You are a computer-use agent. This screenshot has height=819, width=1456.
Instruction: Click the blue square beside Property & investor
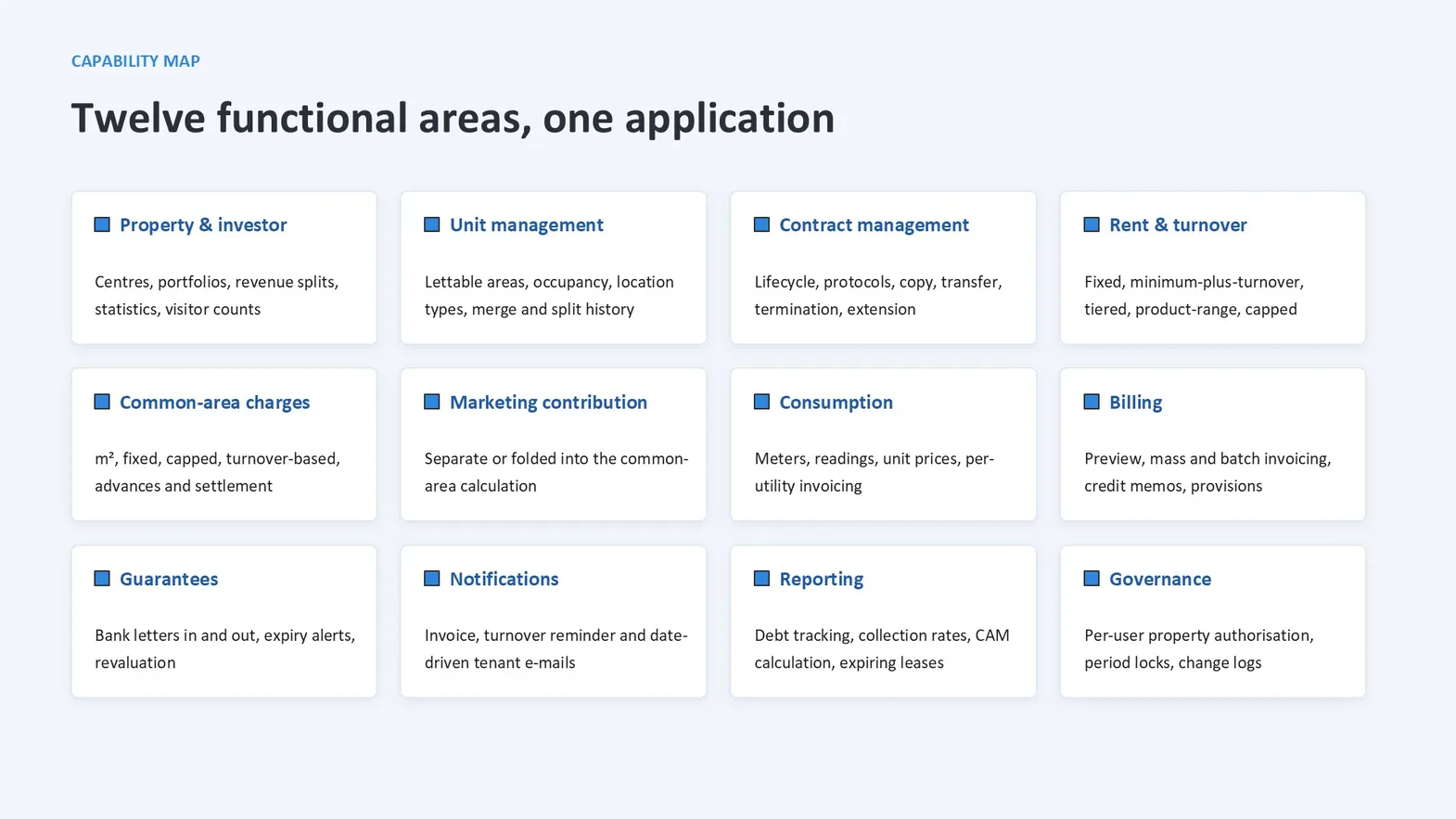pos(102,224)
